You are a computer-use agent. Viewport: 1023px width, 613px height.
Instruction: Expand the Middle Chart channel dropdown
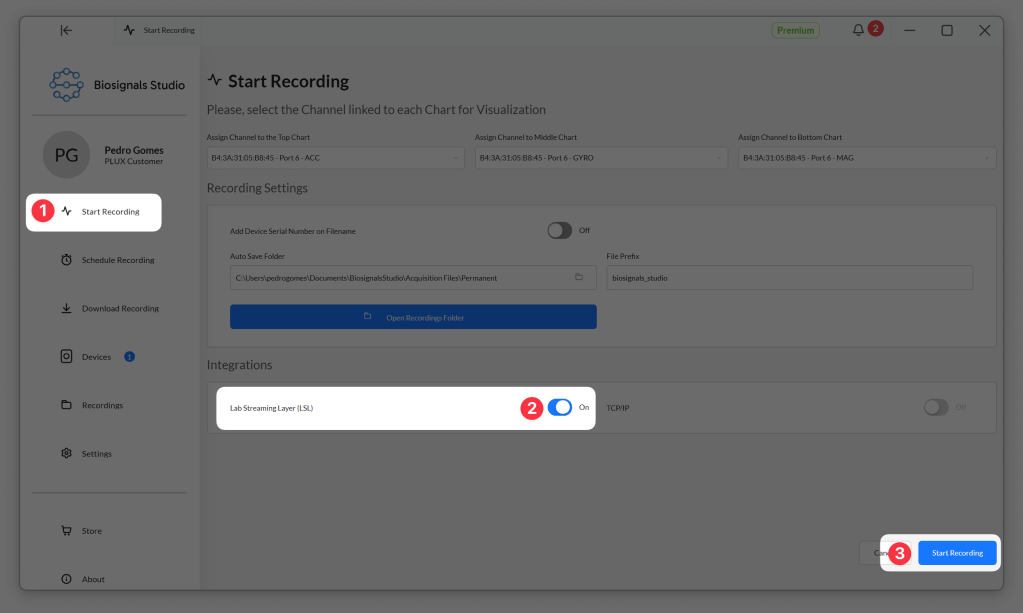click(x=601, y=158)
